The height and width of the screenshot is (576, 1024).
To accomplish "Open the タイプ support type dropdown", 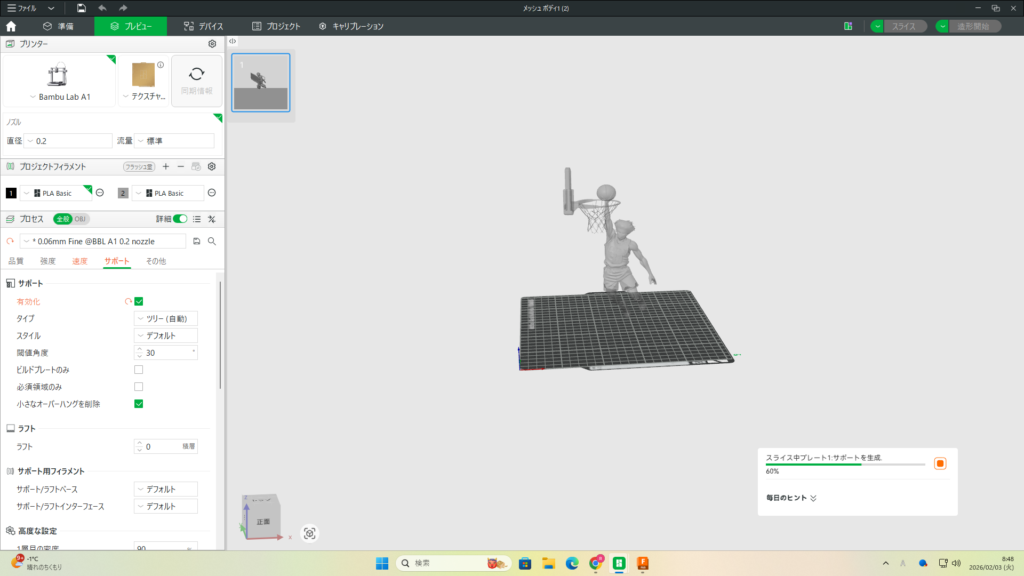I will (x=165, y=318).
